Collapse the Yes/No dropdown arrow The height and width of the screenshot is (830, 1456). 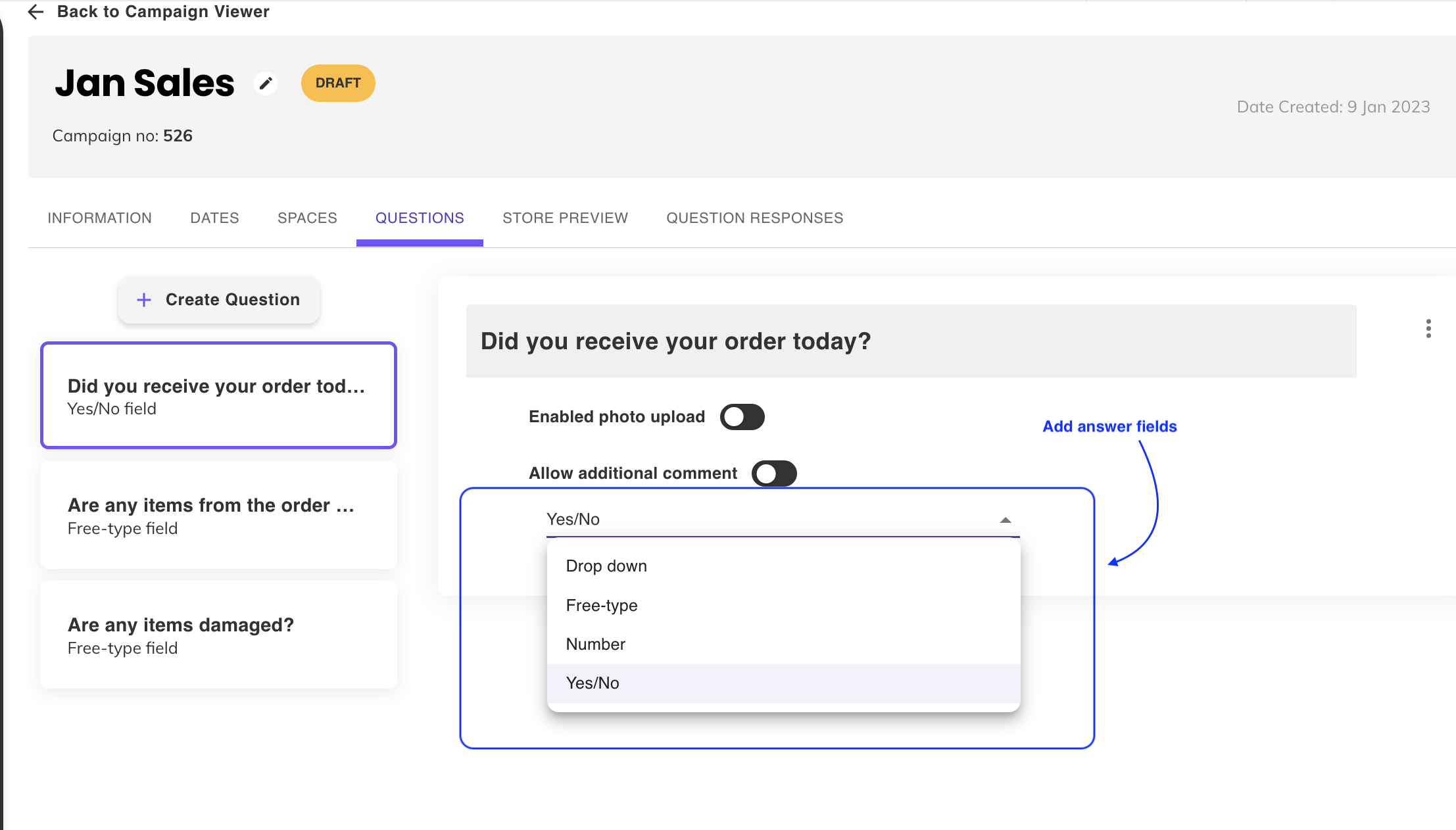pyautogui.click(x=1005, y=520)
